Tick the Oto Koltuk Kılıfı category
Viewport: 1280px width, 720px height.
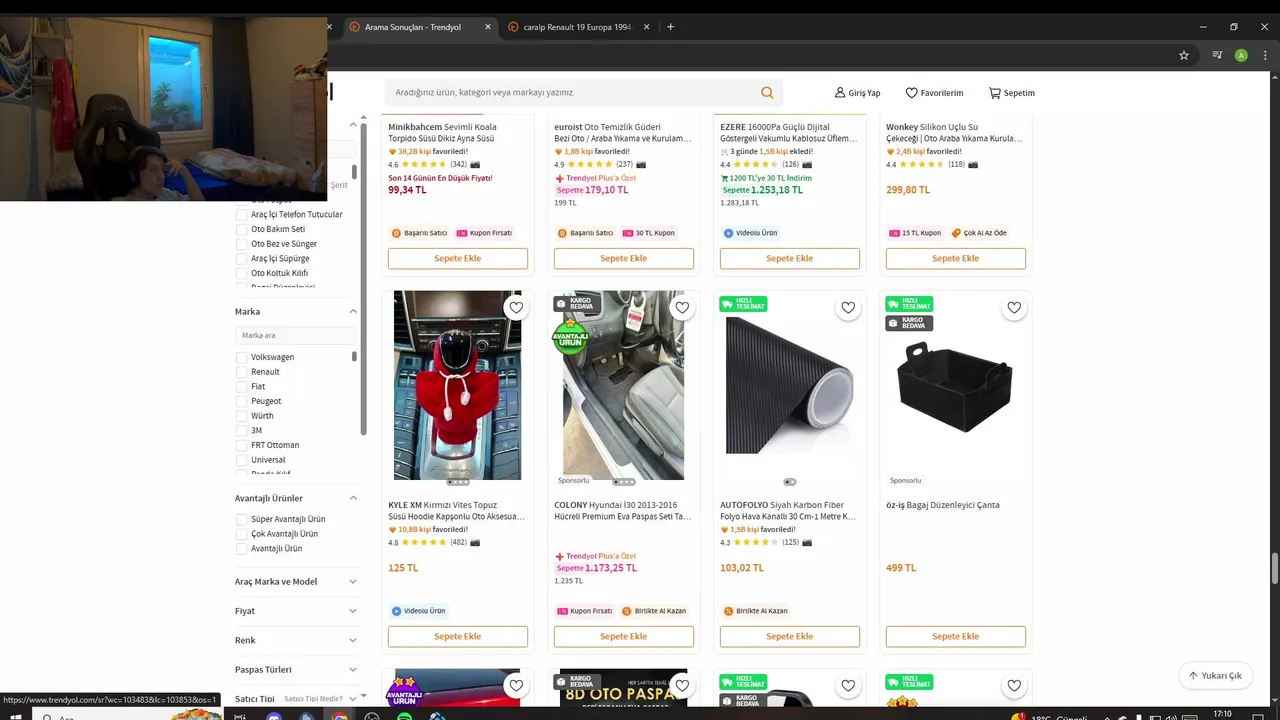click(x=241, y=273)
